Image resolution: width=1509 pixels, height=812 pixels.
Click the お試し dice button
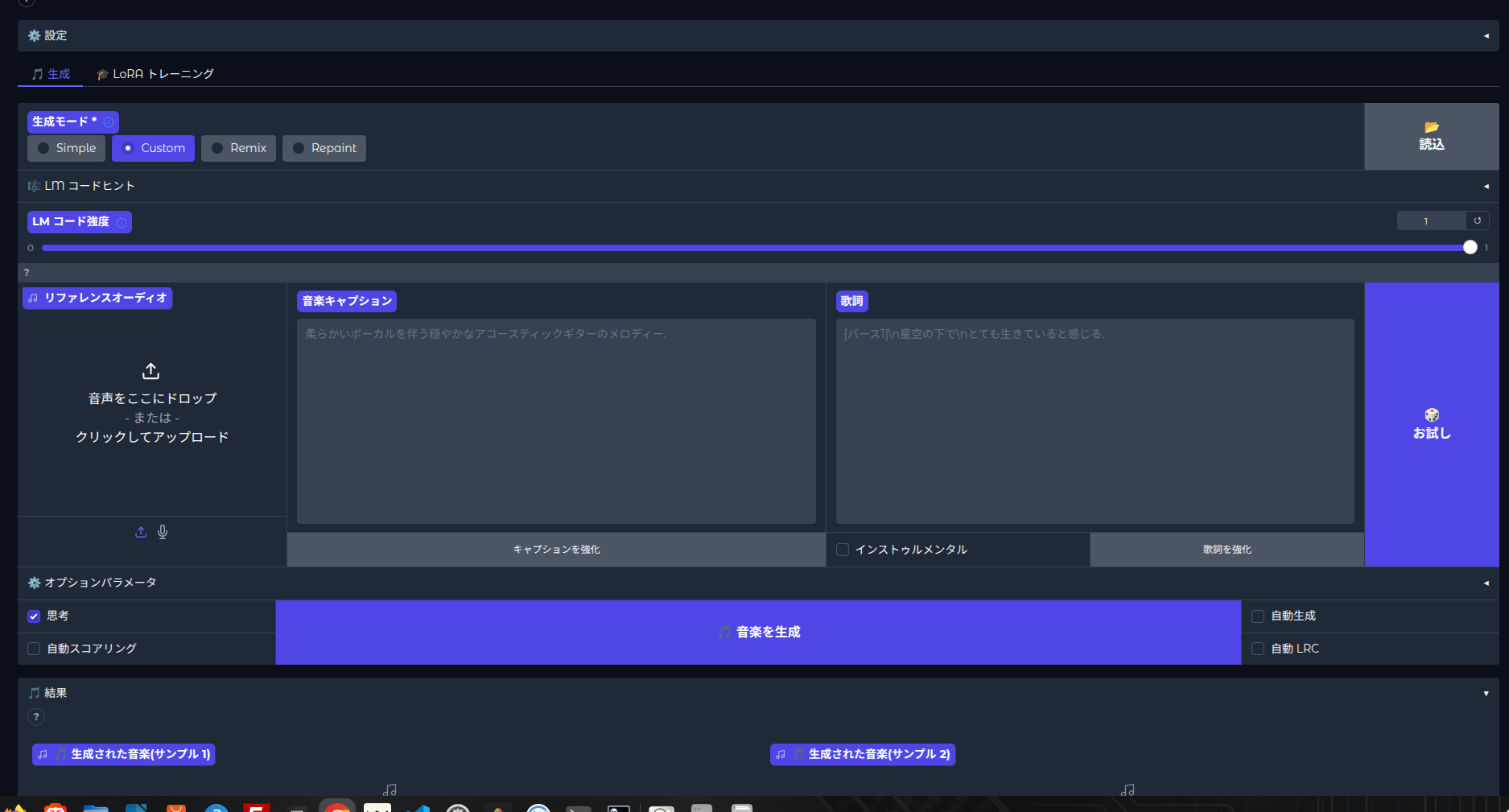(1432, 424)
